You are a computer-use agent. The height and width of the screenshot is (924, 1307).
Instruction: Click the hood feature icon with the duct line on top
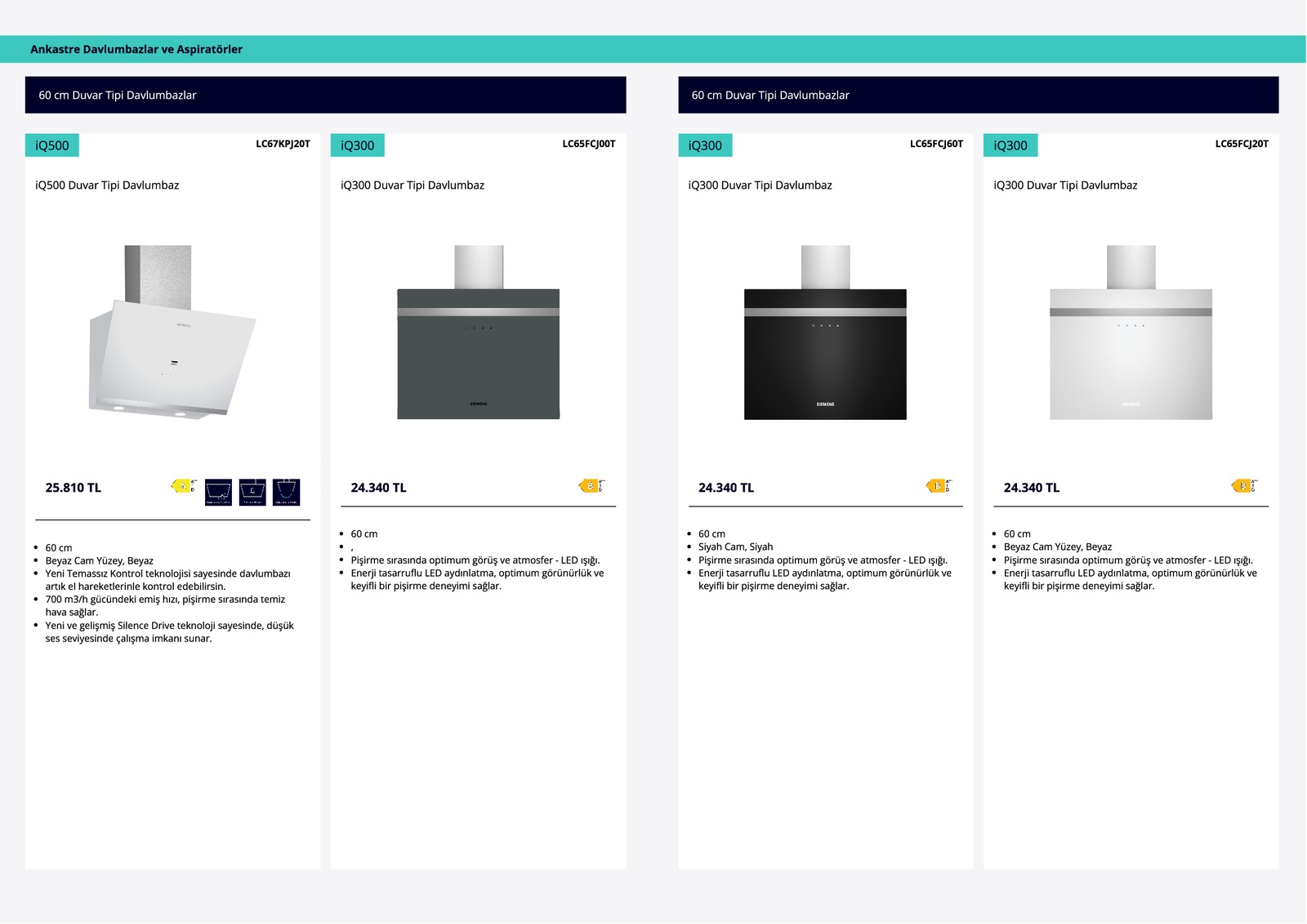[x=252, y=492]
